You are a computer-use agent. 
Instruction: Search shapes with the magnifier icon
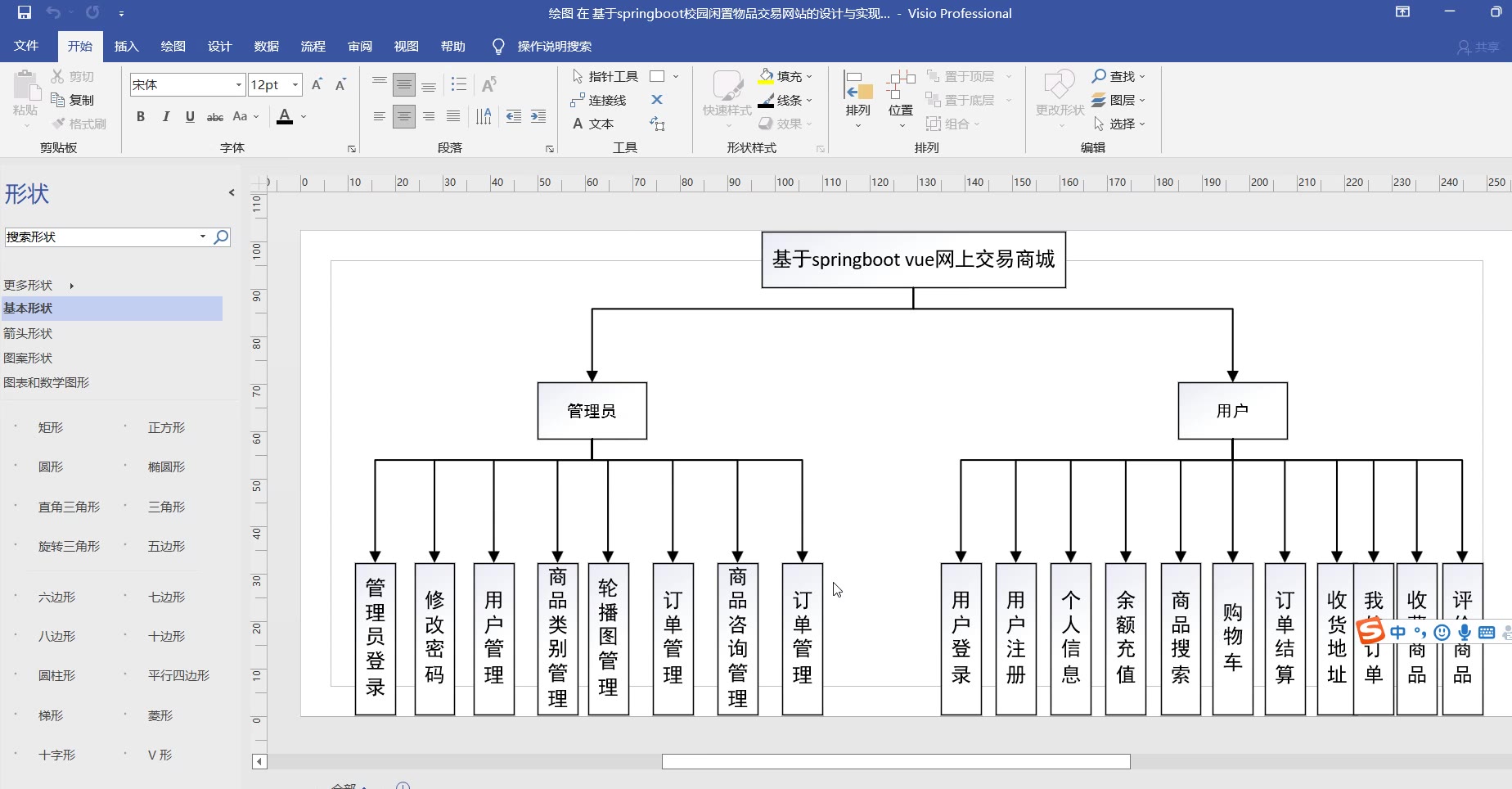coord(221,237)
